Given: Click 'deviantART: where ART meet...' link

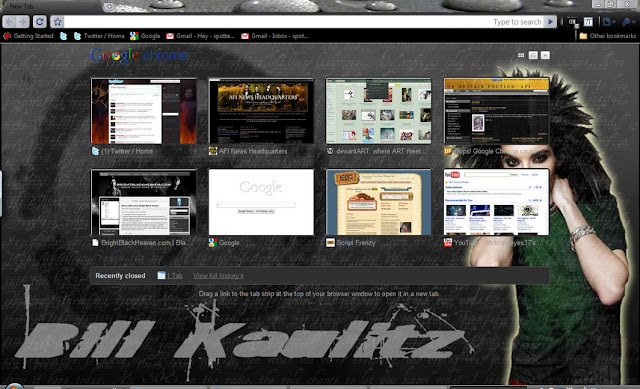Looking at the screenshot, I should [x=381, y=151].
